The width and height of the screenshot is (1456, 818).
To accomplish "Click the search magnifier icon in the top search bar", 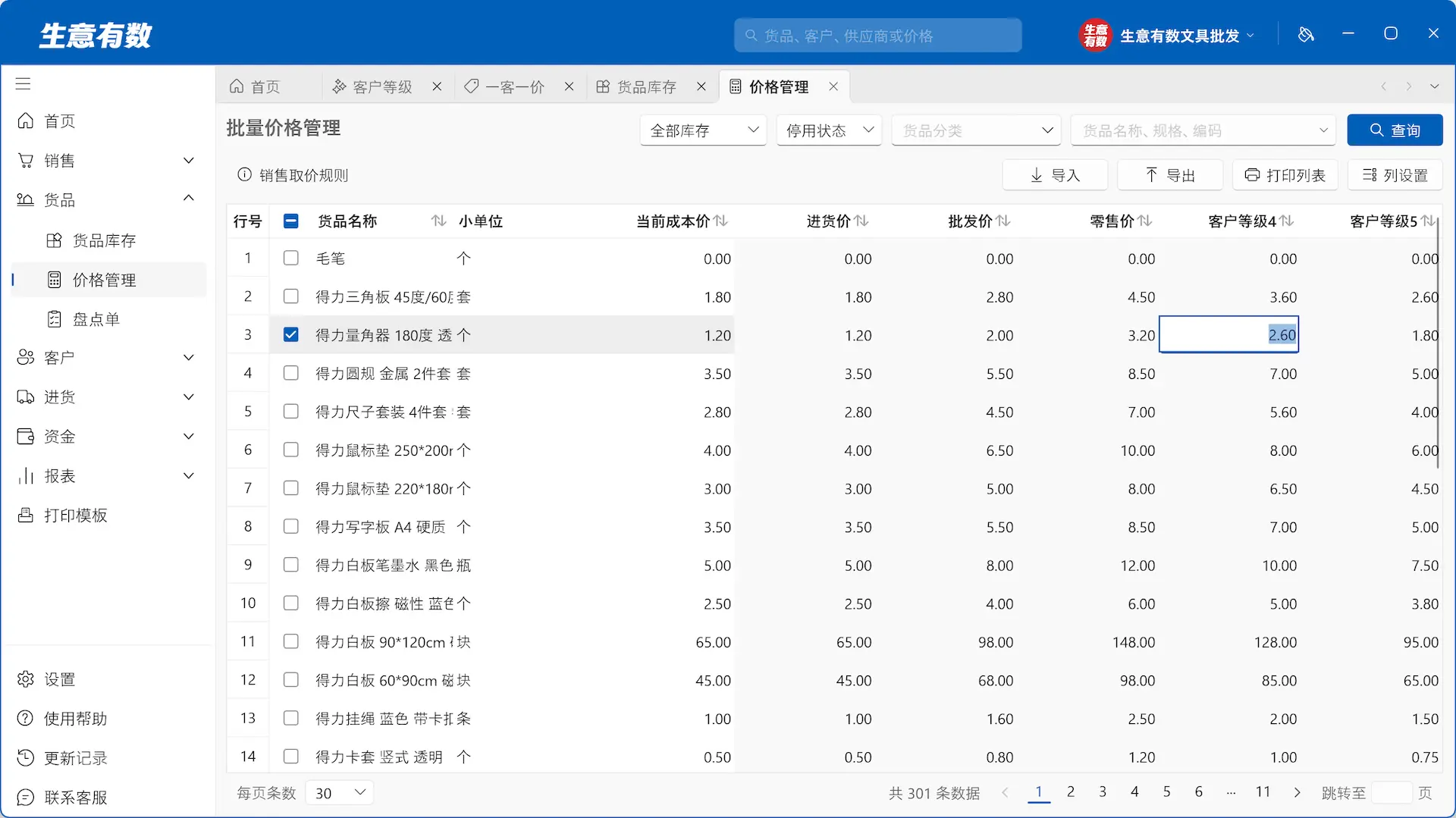I will (x=752, y=36).
